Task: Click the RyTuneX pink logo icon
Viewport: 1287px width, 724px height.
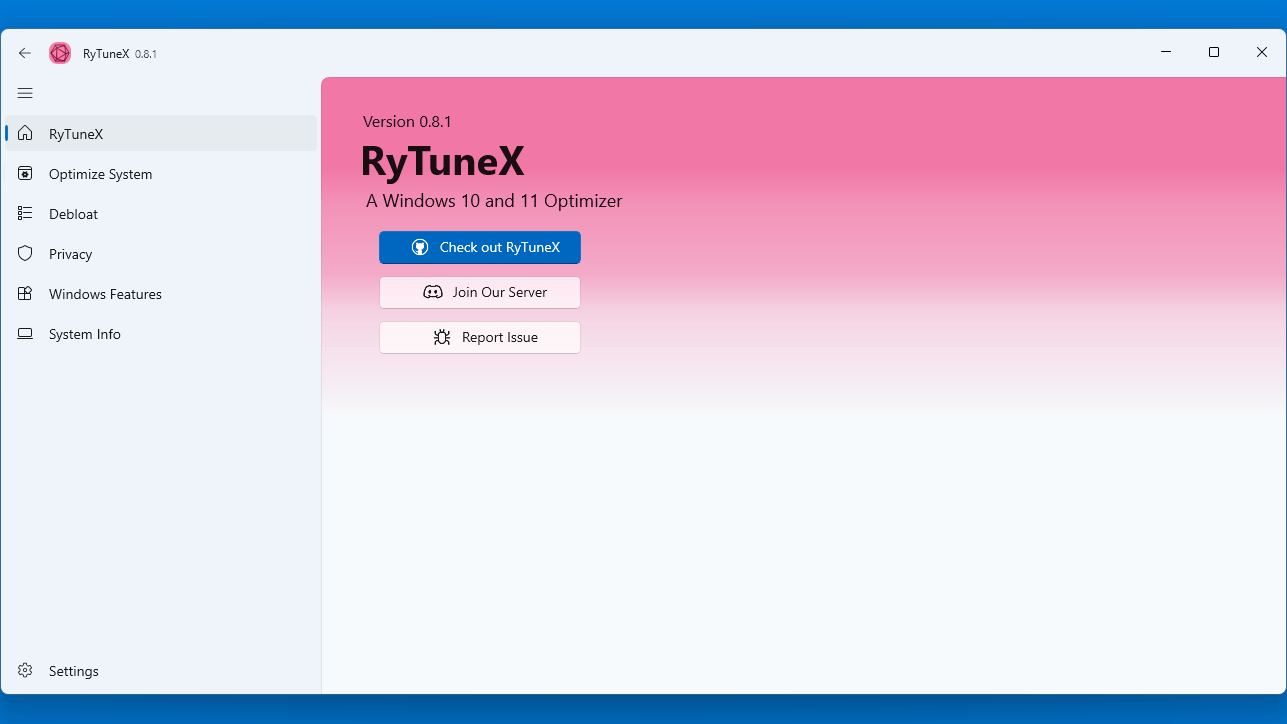Action: tap(60, 53)
